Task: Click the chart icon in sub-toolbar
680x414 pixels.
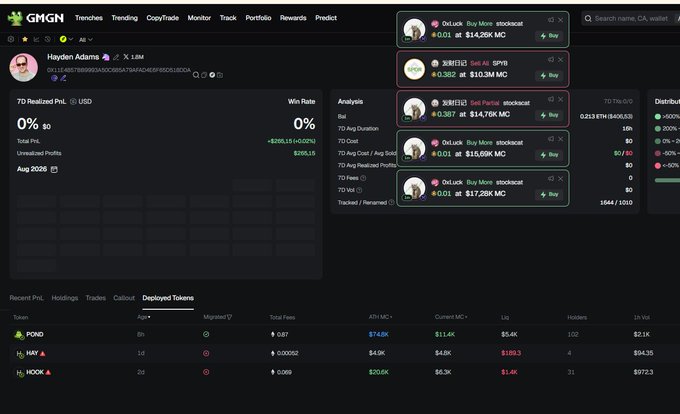Action: (x=36, y=39)
